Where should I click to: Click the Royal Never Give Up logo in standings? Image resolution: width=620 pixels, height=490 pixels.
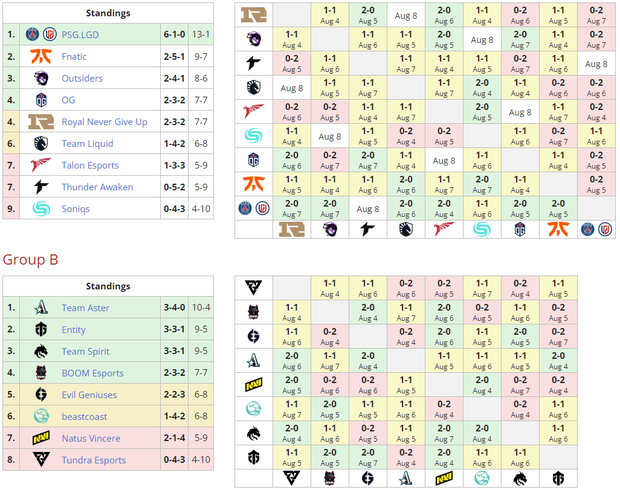(x=41, y=122)
